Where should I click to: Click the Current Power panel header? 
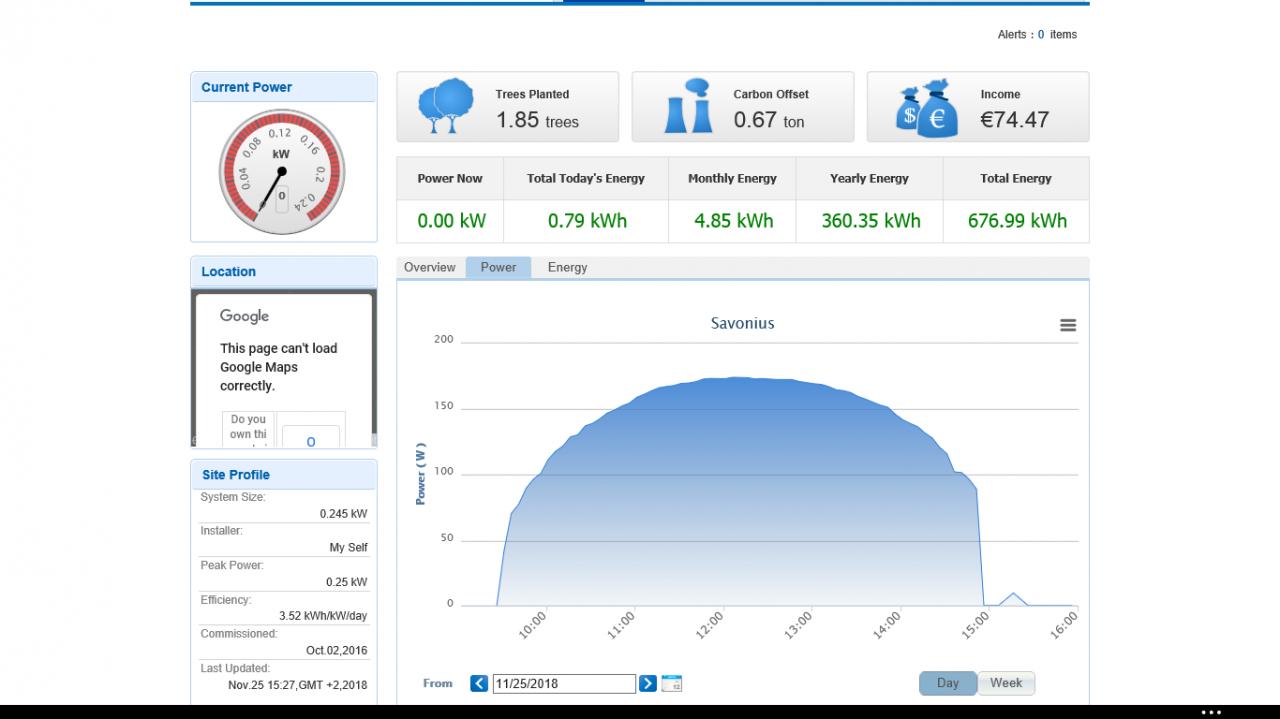(284, 87)
